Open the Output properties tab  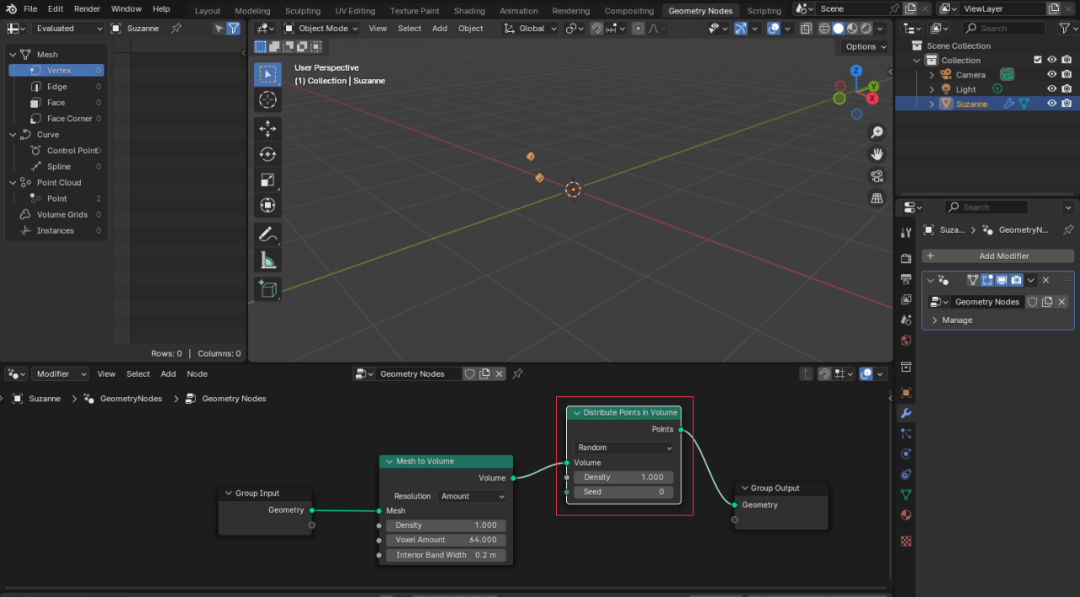[x=906, y=280]
